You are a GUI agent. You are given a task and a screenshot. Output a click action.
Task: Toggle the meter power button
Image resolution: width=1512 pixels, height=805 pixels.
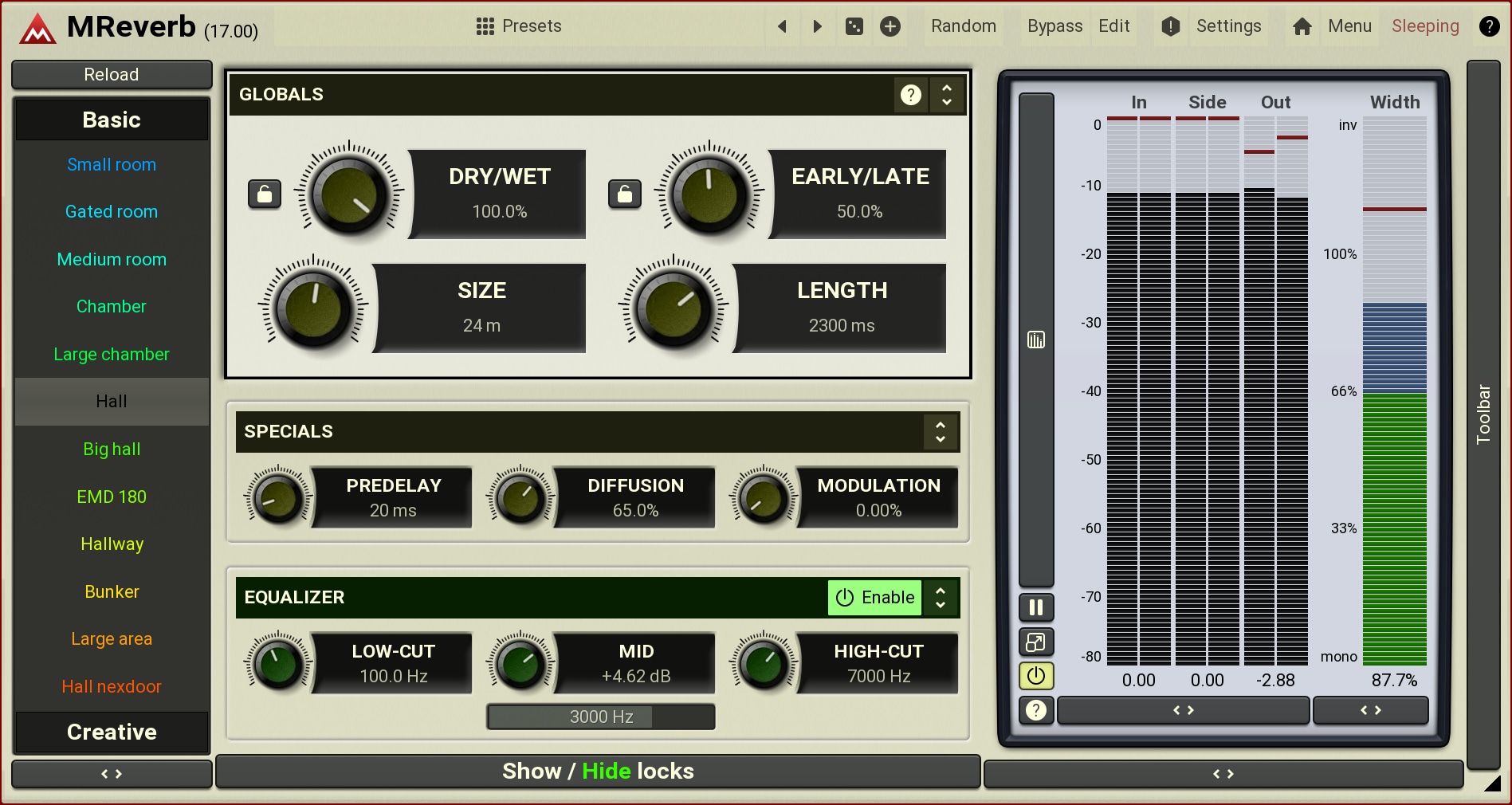(x=1035, y=676)
